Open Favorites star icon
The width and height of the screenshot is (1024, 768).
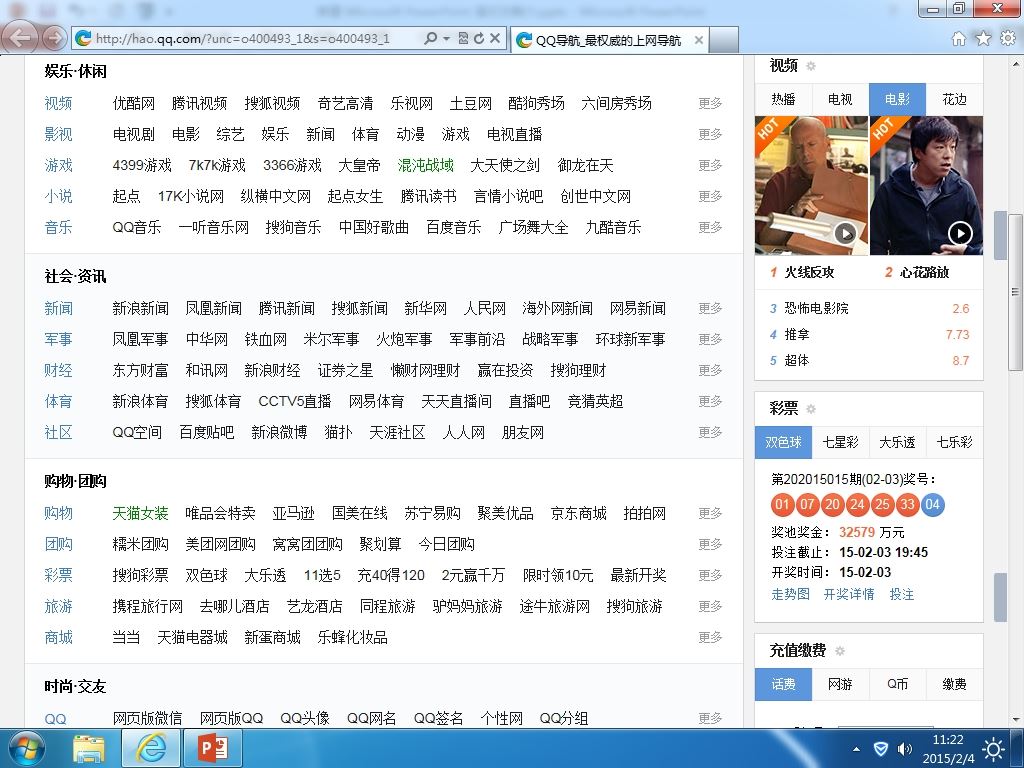(983, 39)
